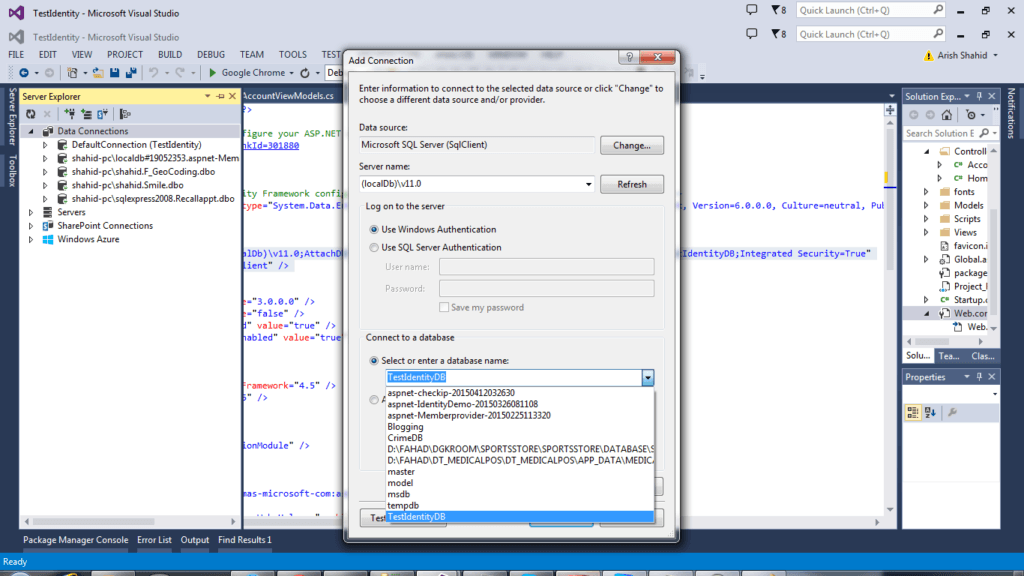Expand the fonts folder in Solution Explorer
1024x576 pixels.
(x=926, y=192)
